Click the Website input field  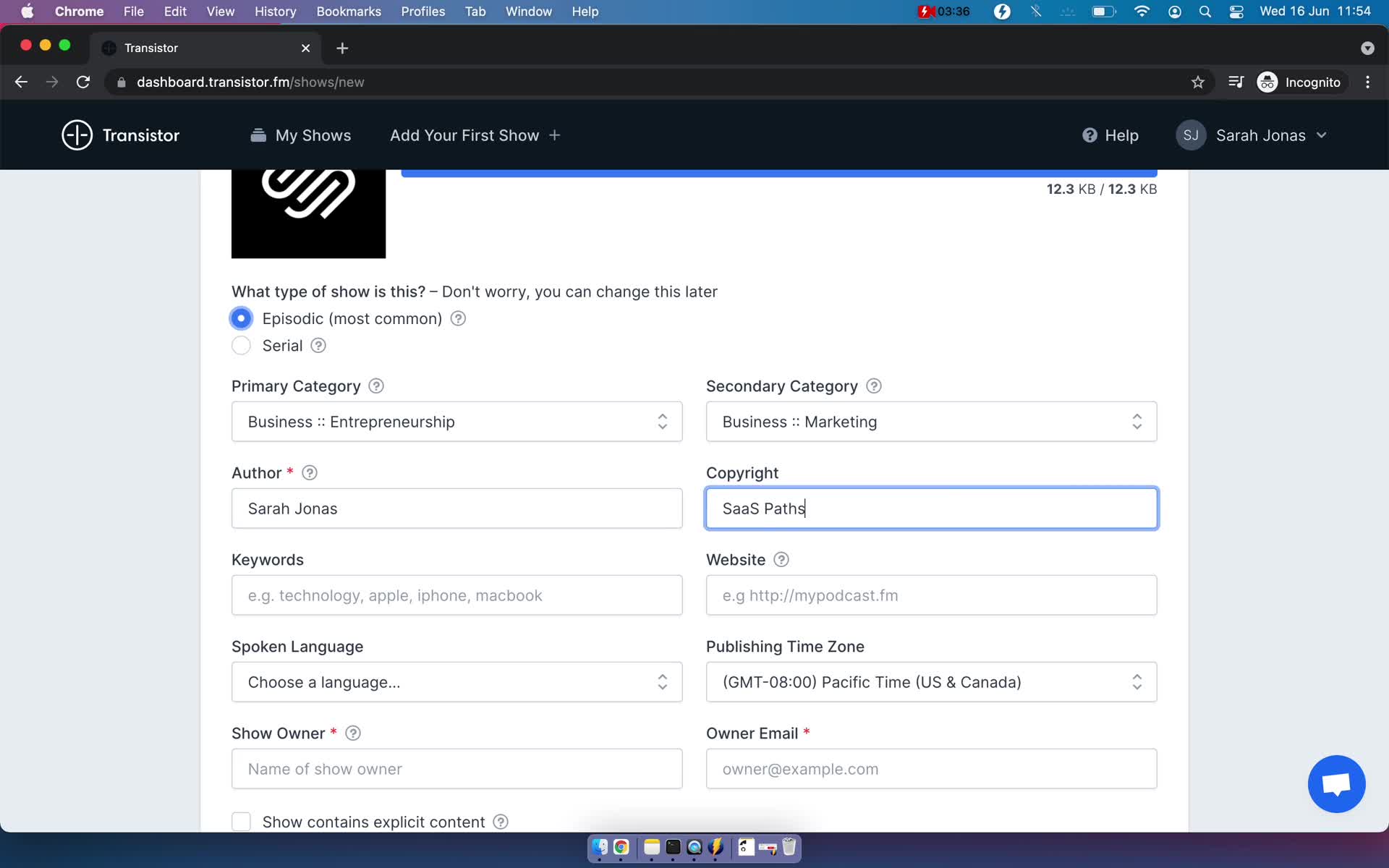(931, 595)
